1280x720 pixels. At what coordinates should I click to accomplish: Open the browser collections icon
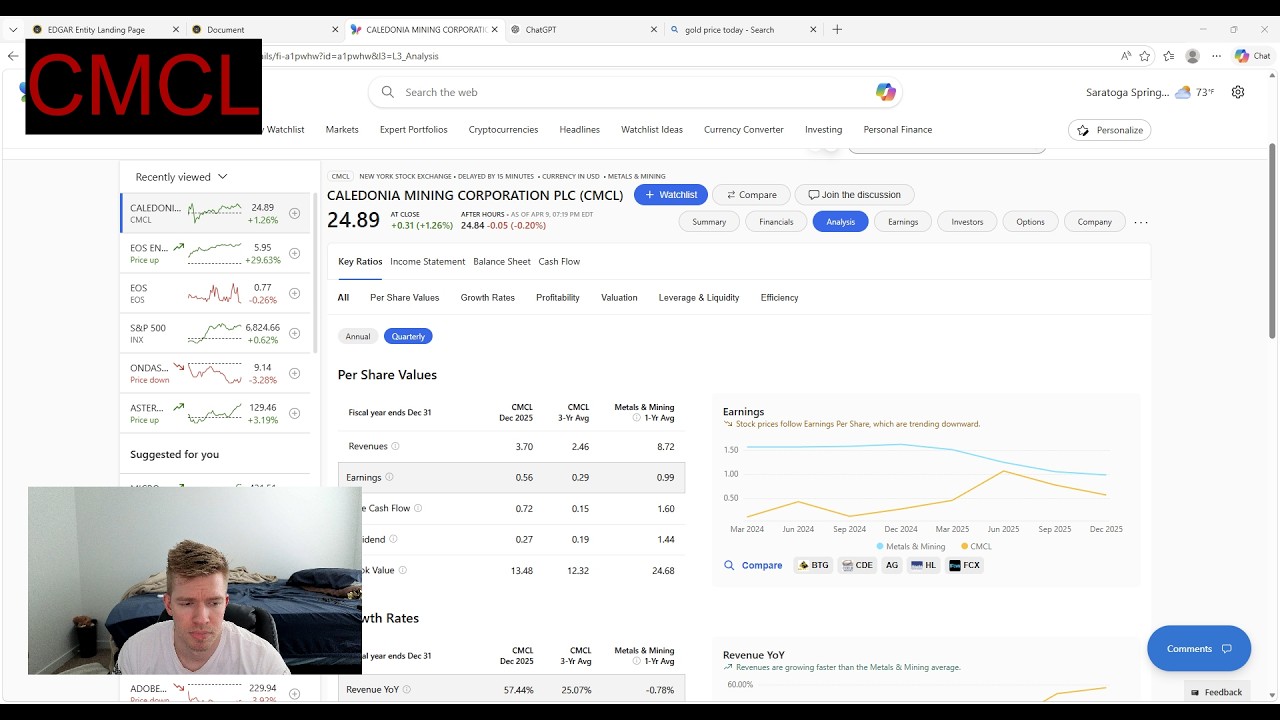[1168, 56]
